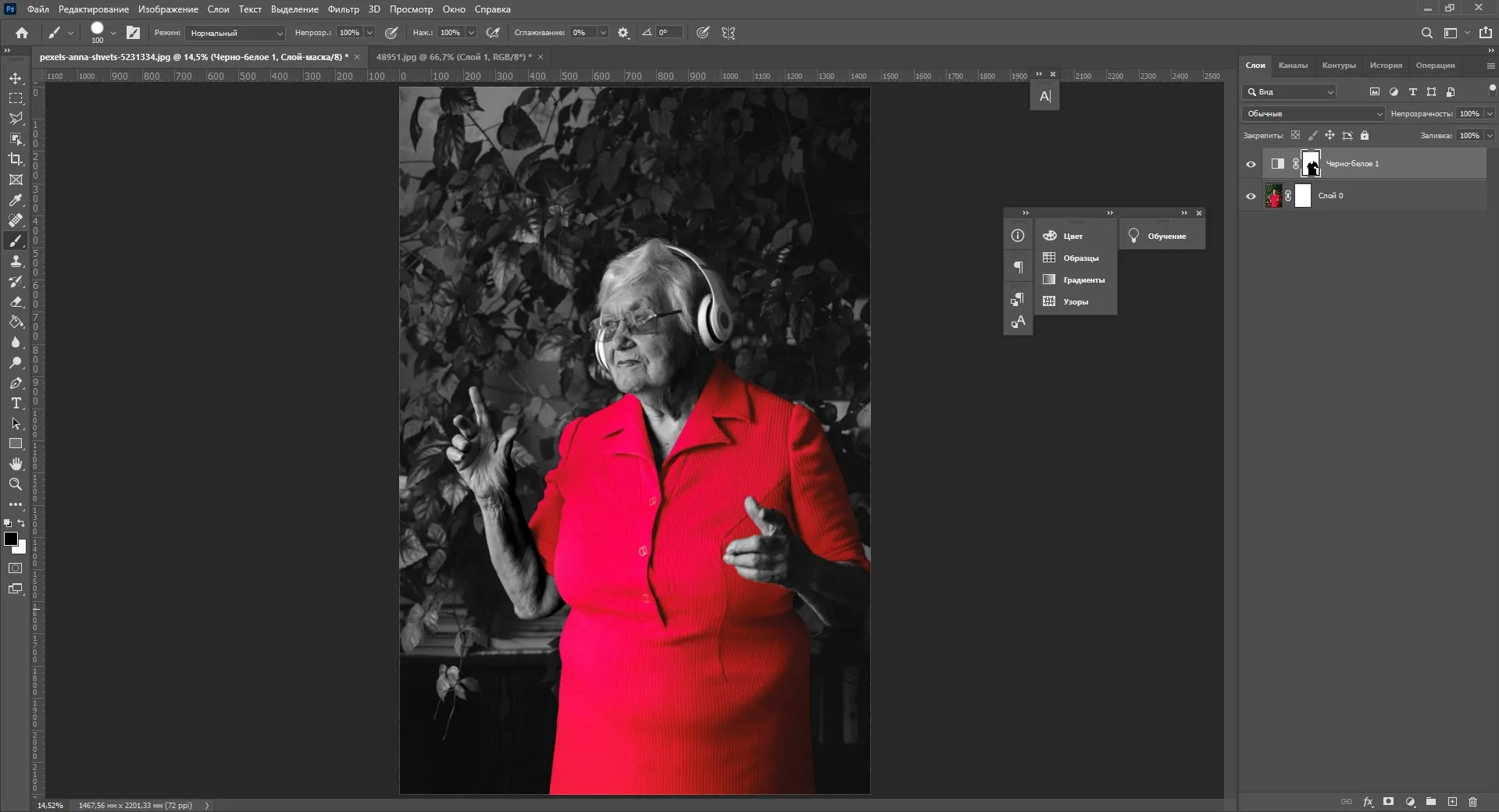Open the search magnifier icon
The height and width of the screenshot is (812, 1499).
pyautogui.click(x=1426, y=33)
